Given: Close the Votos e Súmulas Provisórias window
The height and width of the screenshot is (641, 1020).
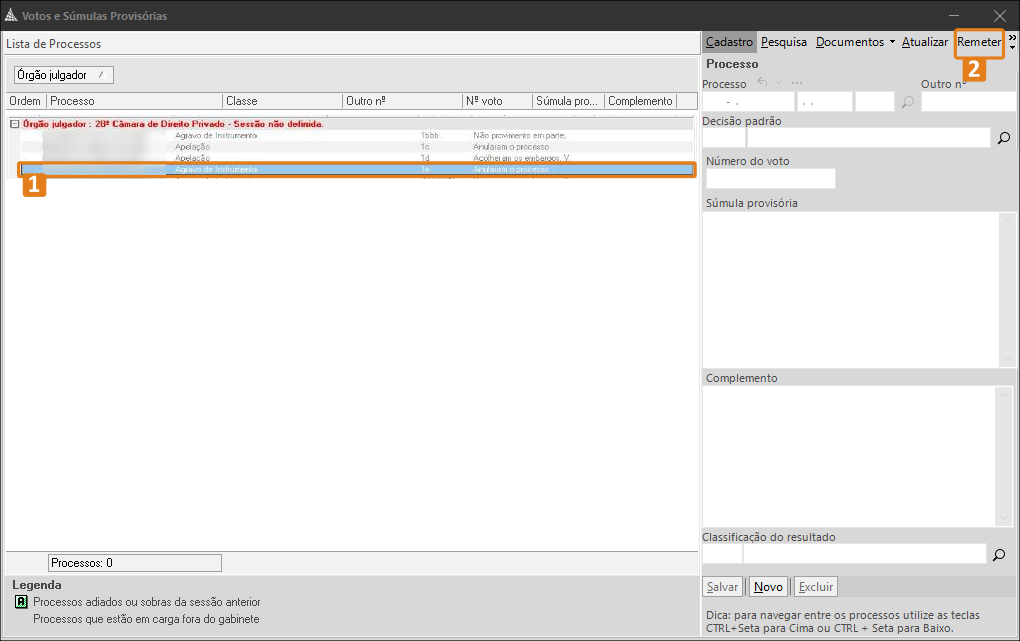Looking at the screenshot, I should (999, 16).
